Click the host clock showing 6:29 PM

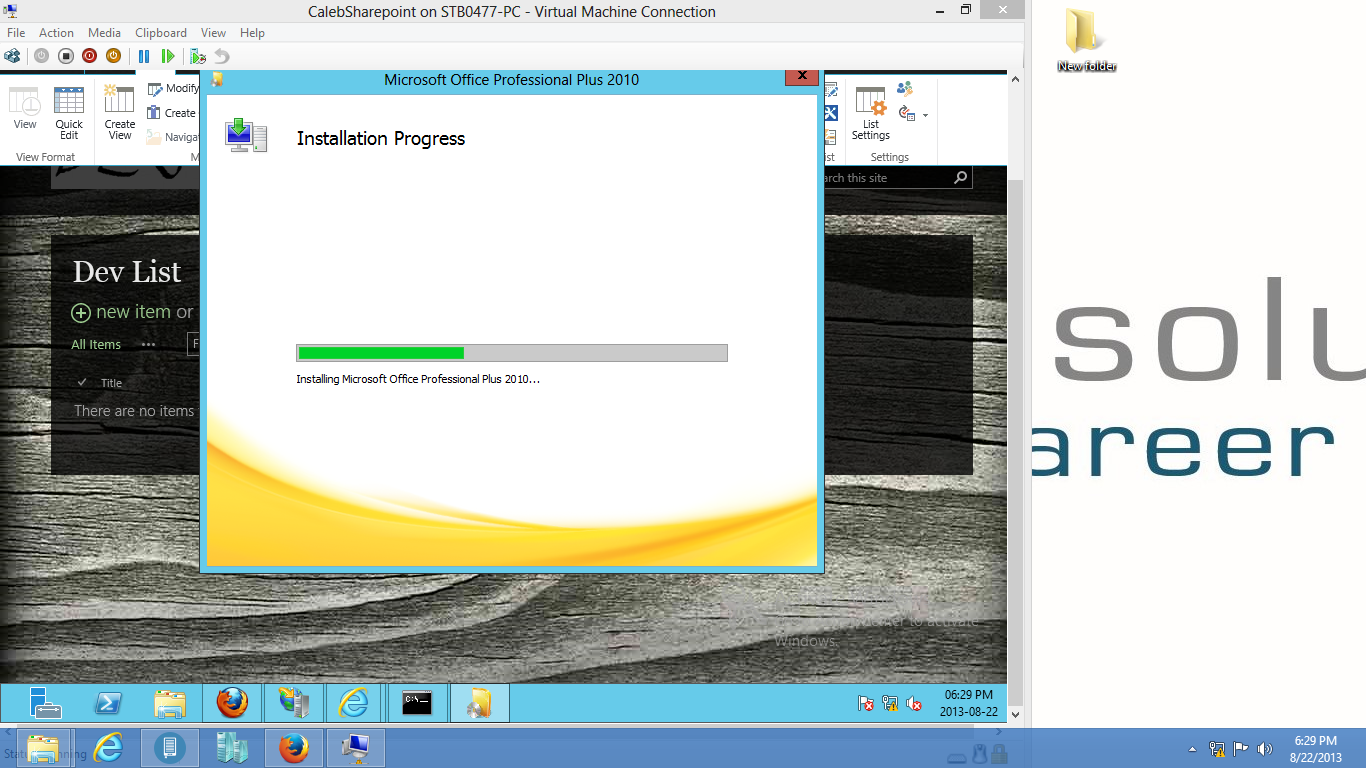coord(1315,749)
